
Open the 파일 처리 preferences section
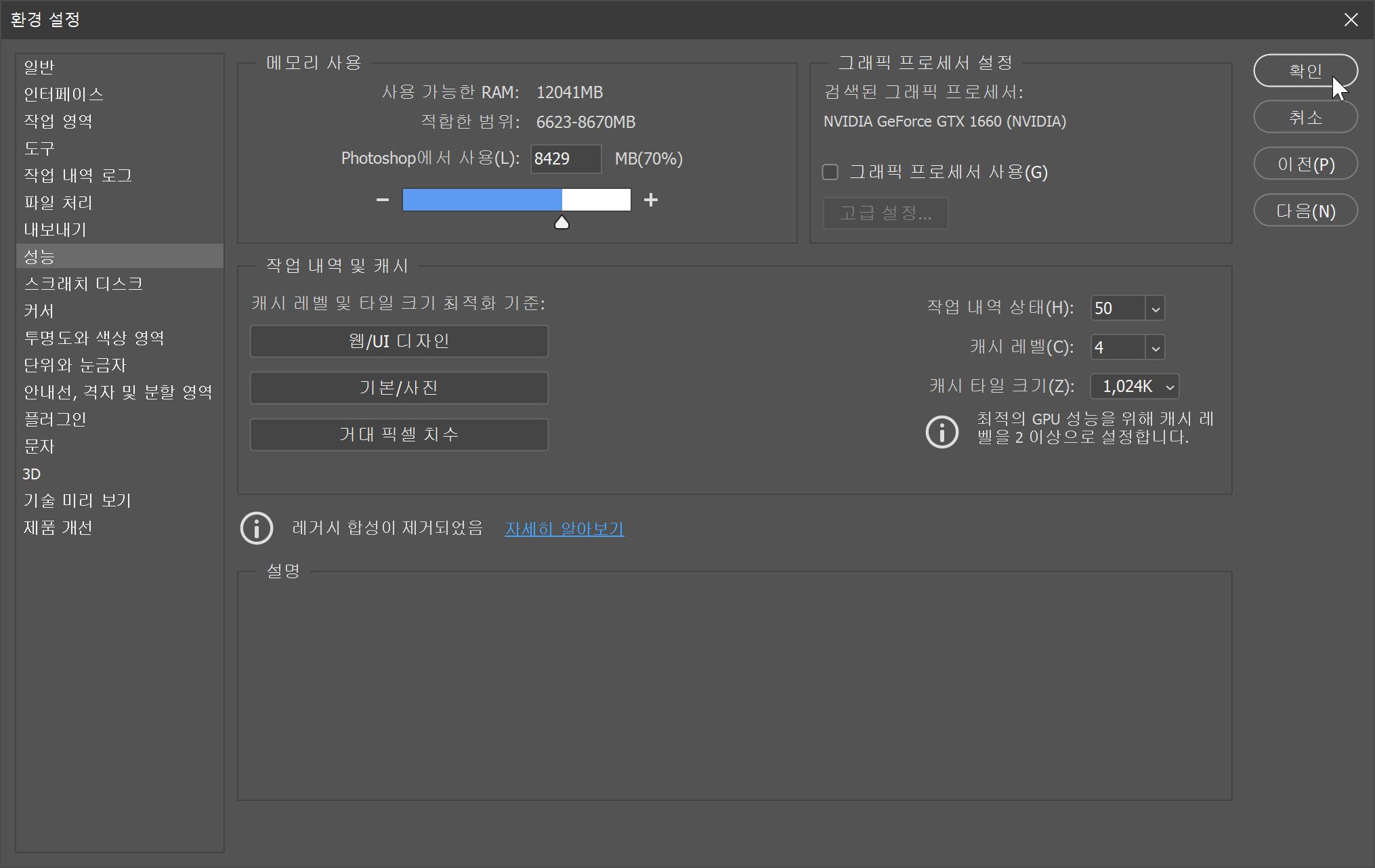point(58,202)
